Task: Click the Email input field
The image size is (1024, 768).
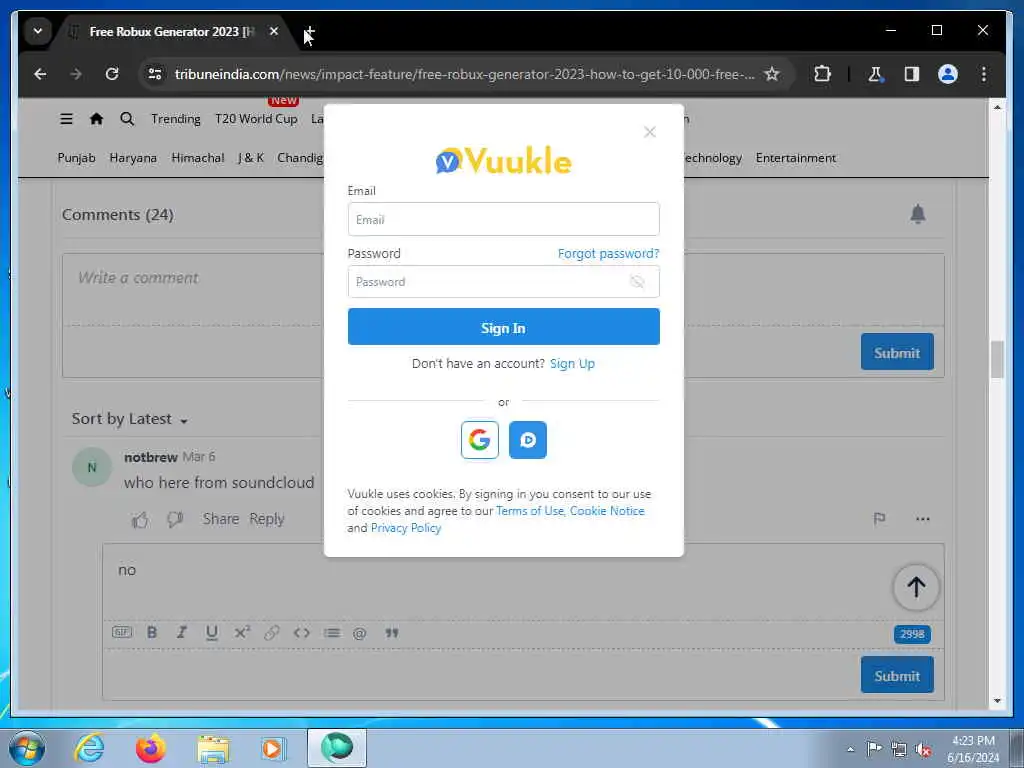Action: [x=504, y=219]
